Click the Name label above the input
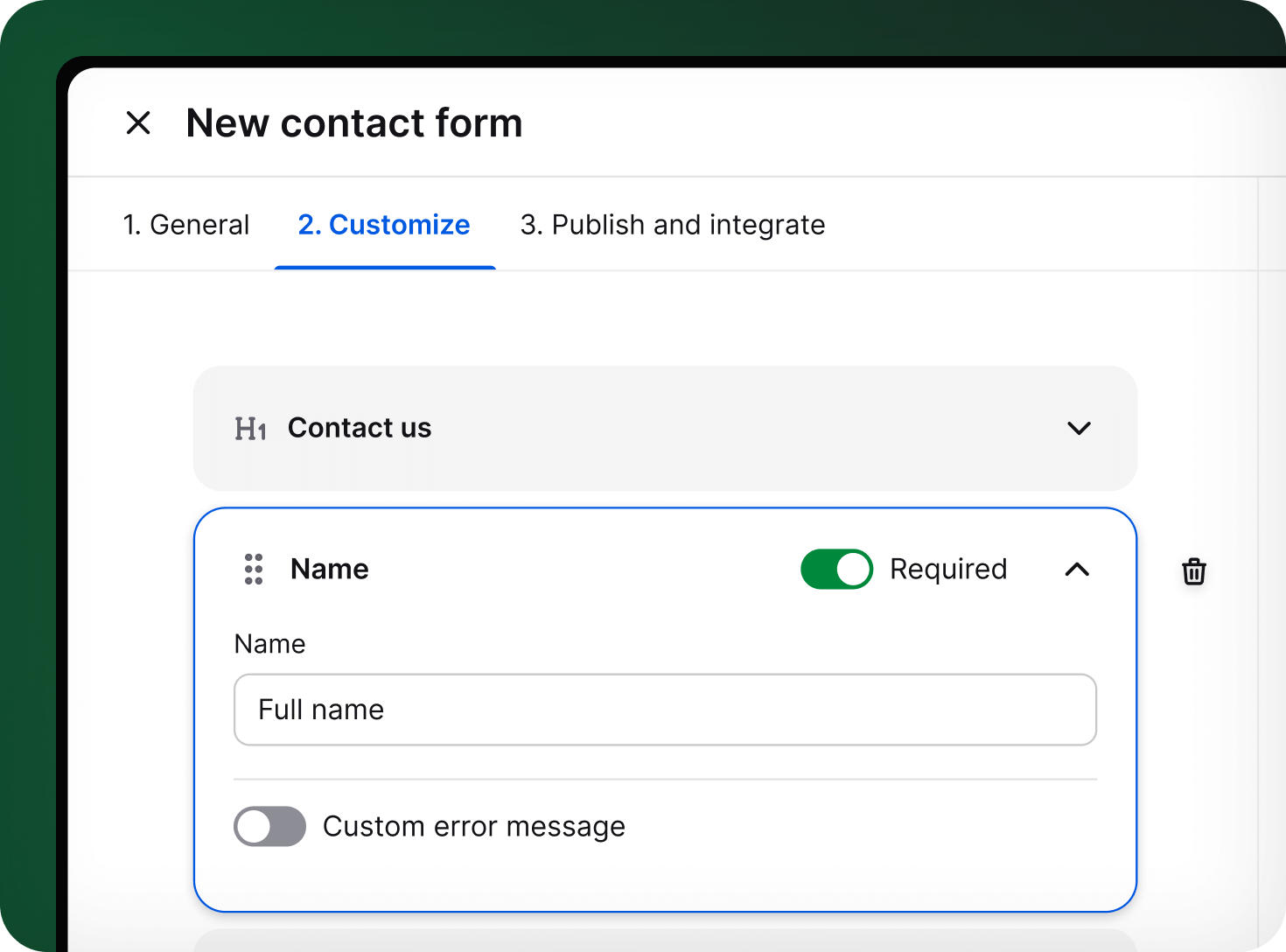The height and width of the screenshot is (952, 1286). 269,644
